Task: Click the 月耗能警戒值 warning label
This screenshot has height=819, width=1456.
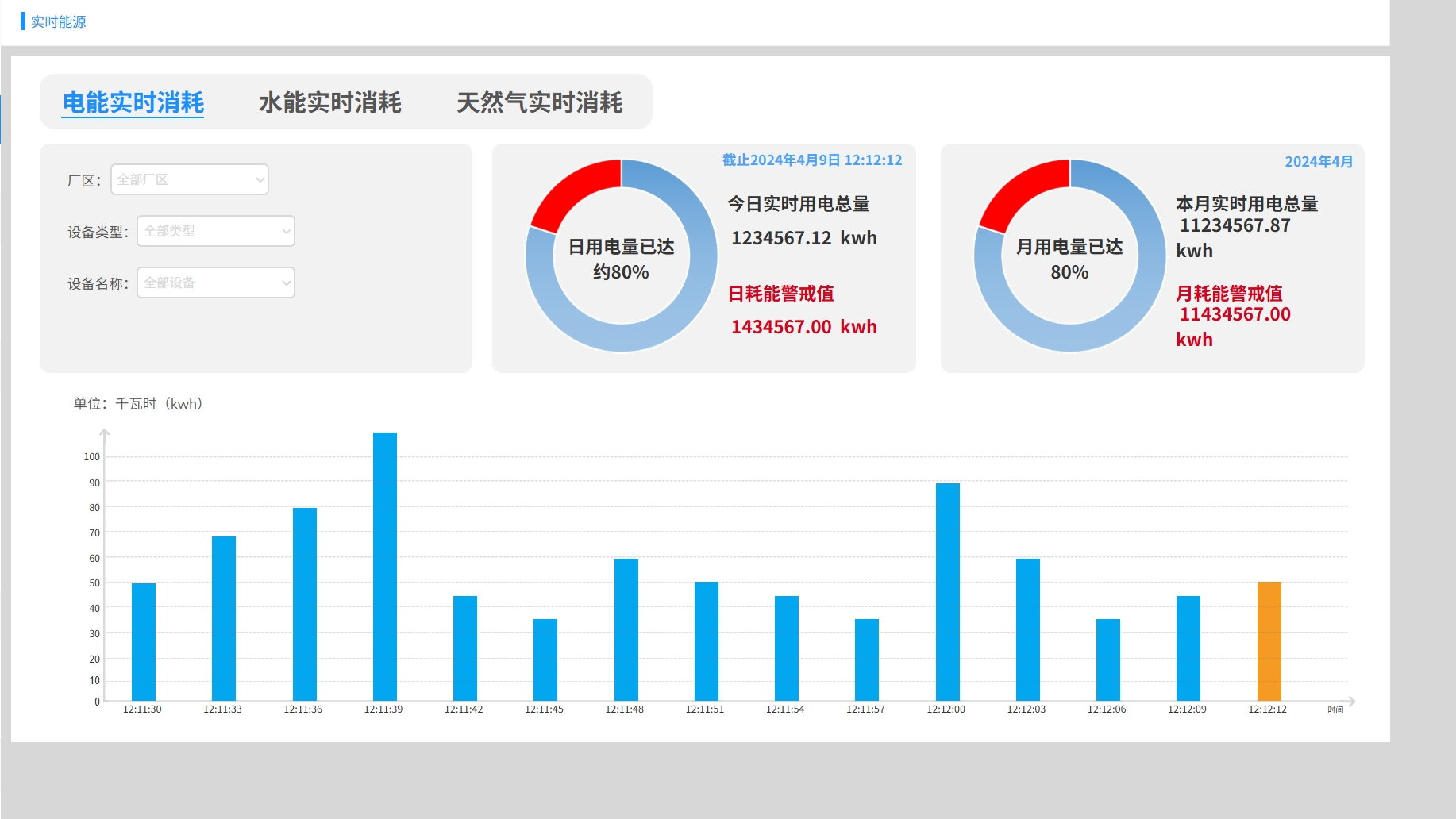Action: [1229, 294]
